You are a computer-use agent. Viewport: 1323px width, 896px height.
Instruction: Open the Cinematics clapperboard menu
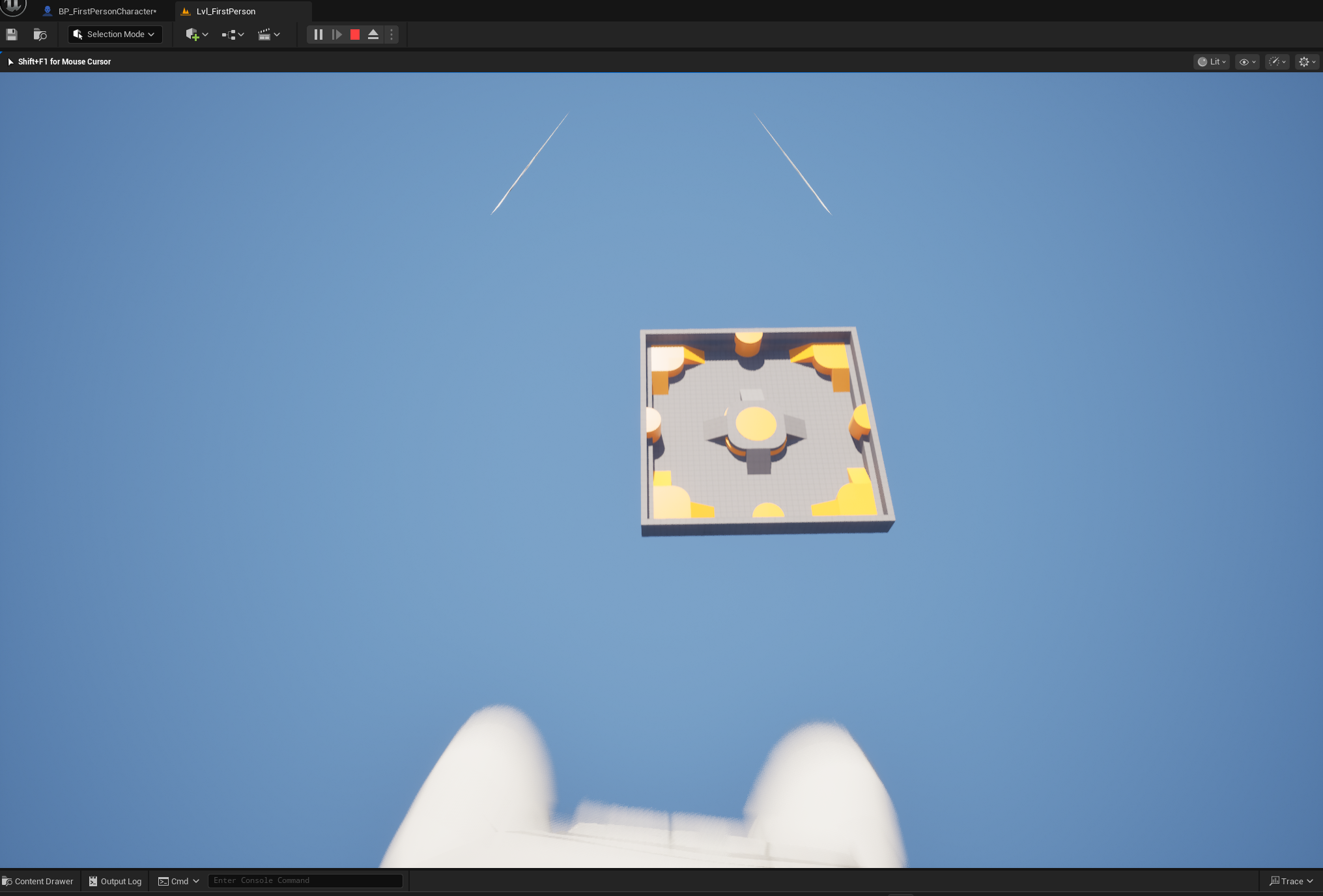pos(268,35)
